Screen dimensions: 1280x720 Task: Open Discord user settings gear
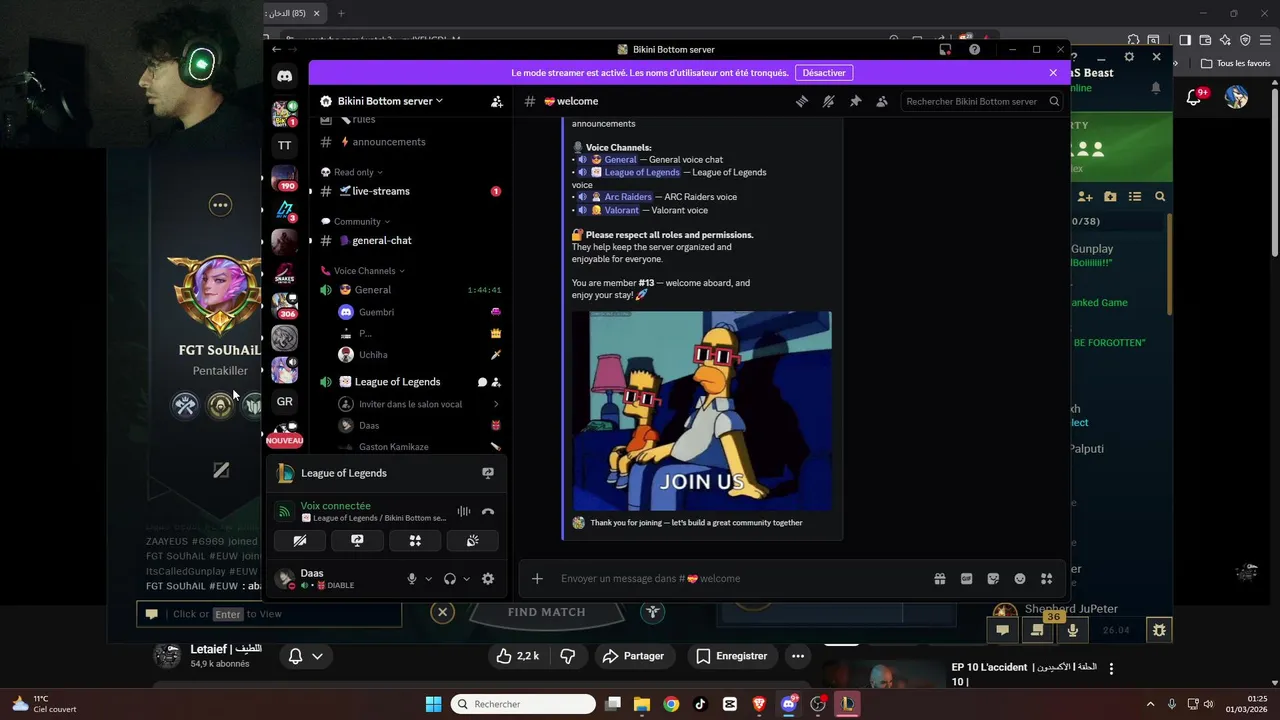[x=488, y=578]
